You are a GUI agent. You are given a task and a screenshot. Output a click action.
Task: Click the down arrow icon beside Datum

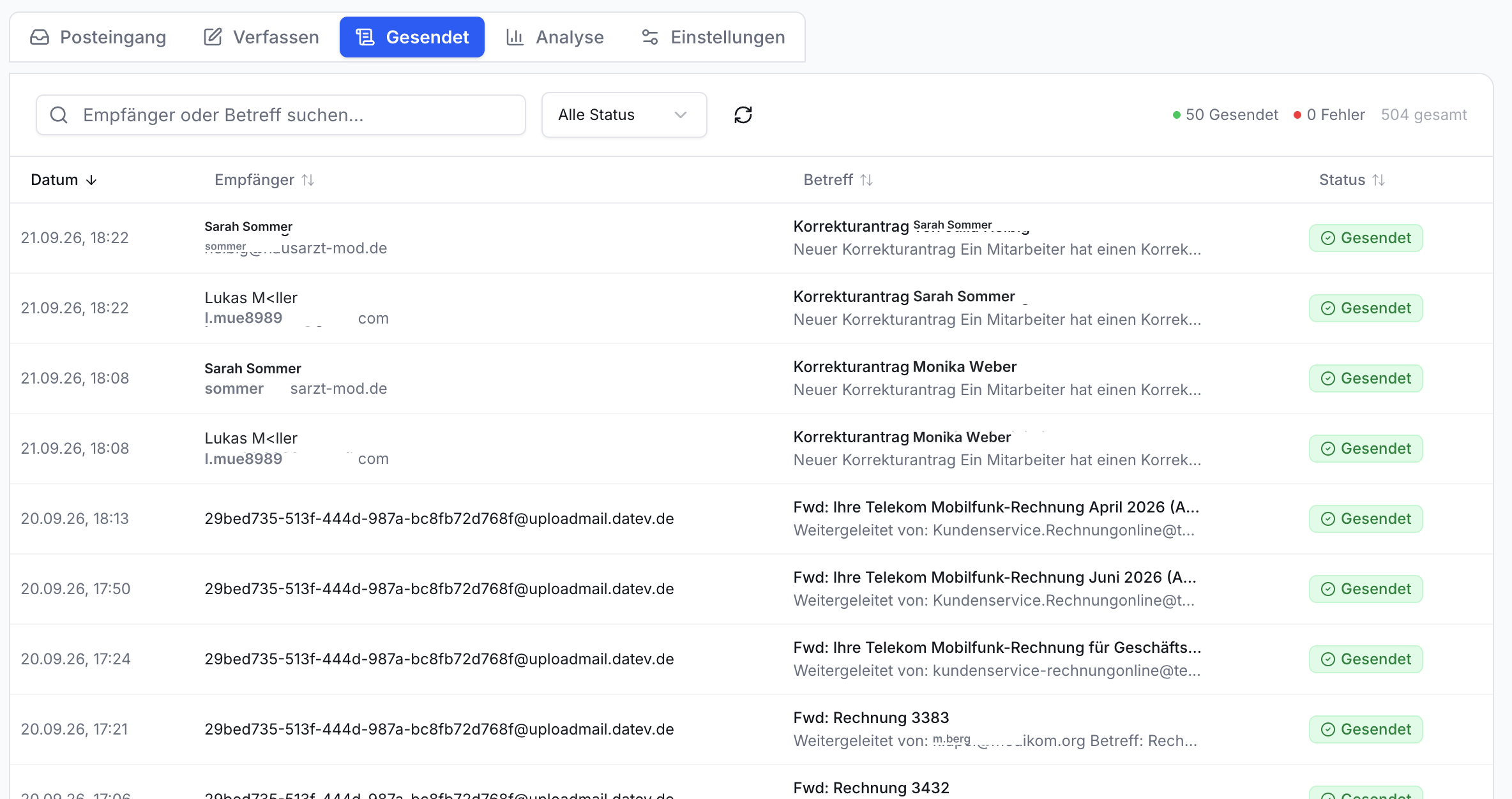click(x=91, y=180)
